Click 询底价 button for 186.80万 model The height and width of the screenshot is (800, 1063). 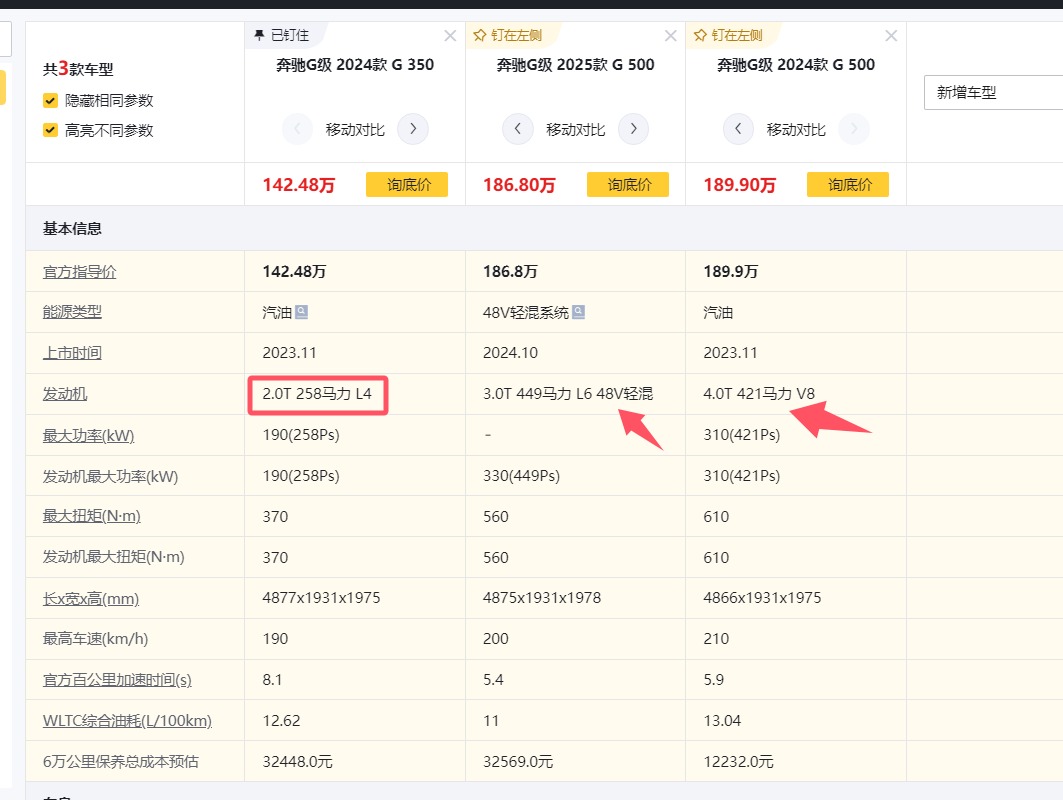click(x=627, y=185)
